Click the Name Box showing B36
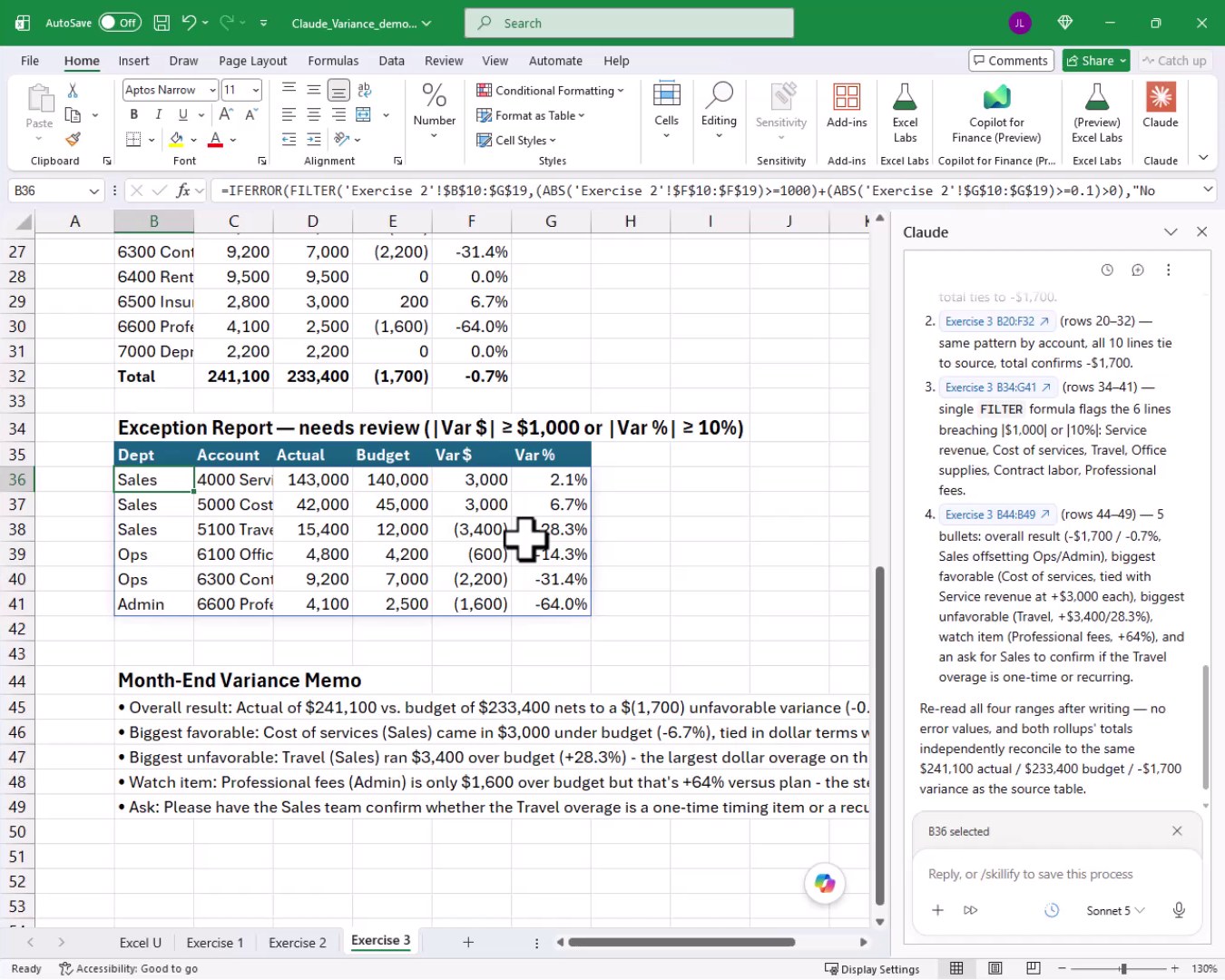This screenshot has width=1225, height=980. pos(54,191)
